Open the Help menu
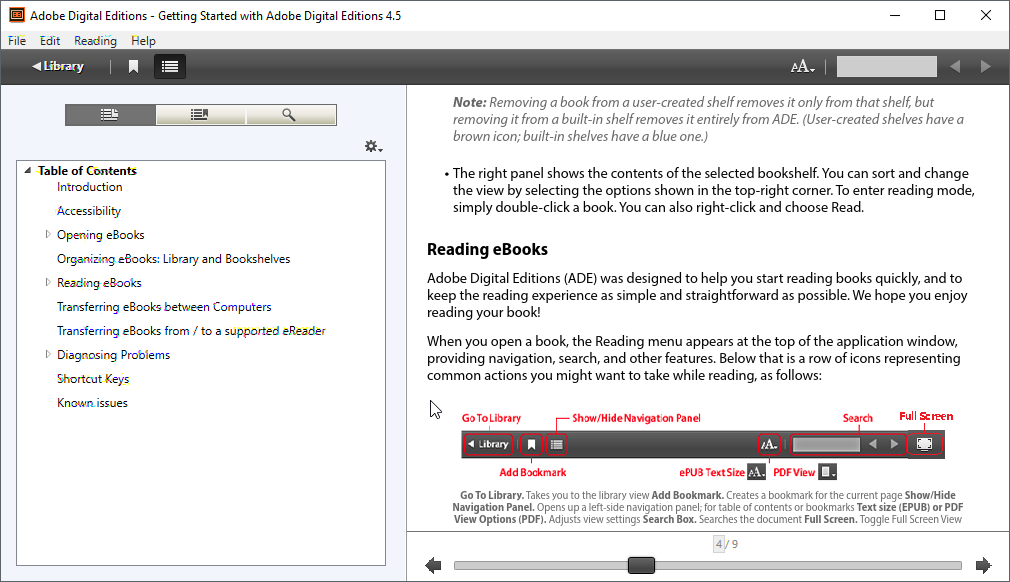The image size is (1010, 582). click(143, 41)
